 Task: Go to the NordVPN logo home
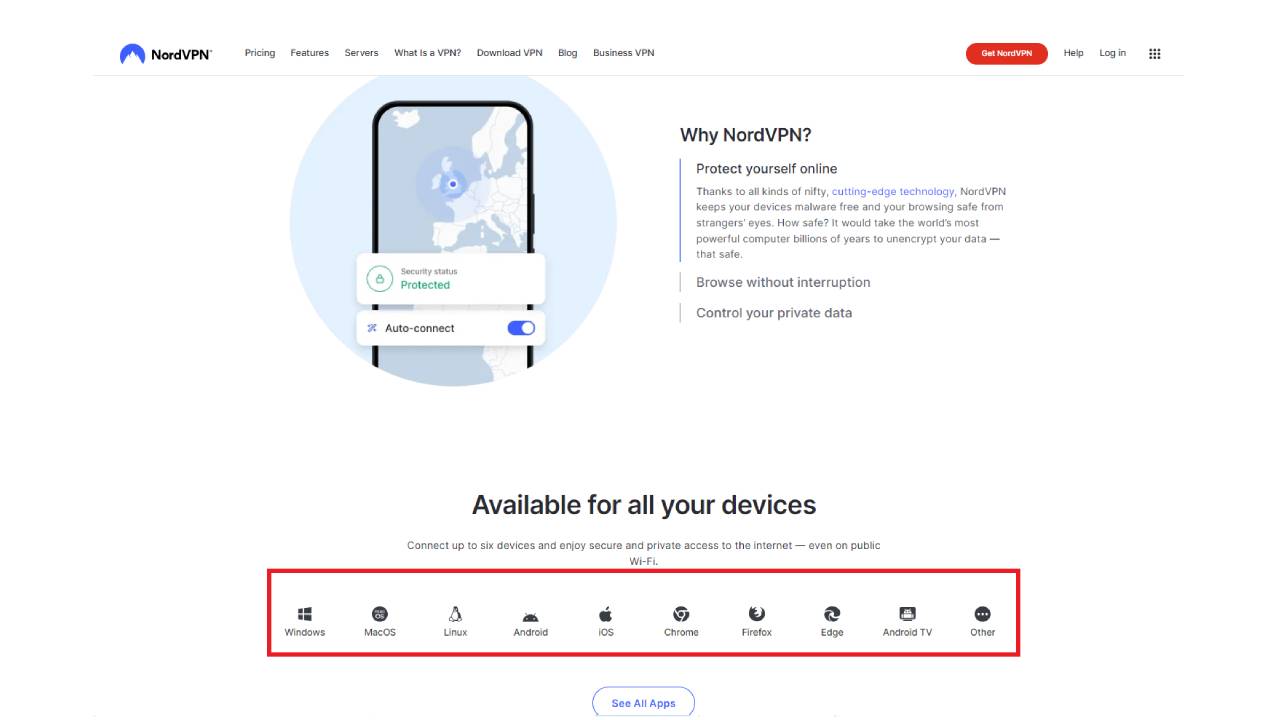pos(165,54)
